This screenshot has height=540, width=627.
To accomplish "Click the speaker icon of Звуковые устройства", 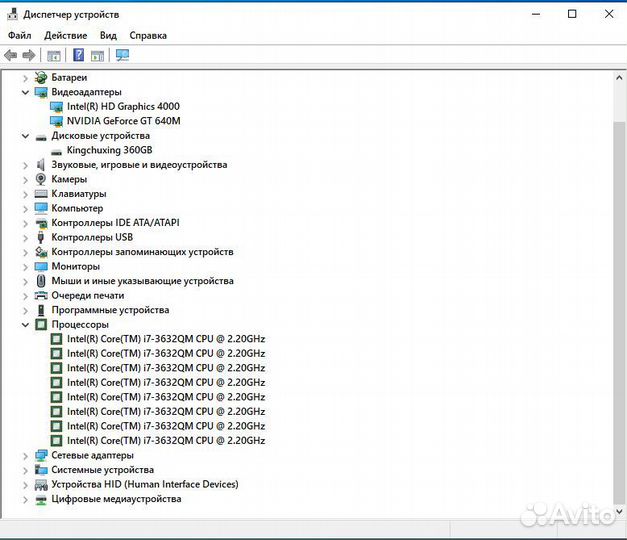I will click(x=41, y=165).
